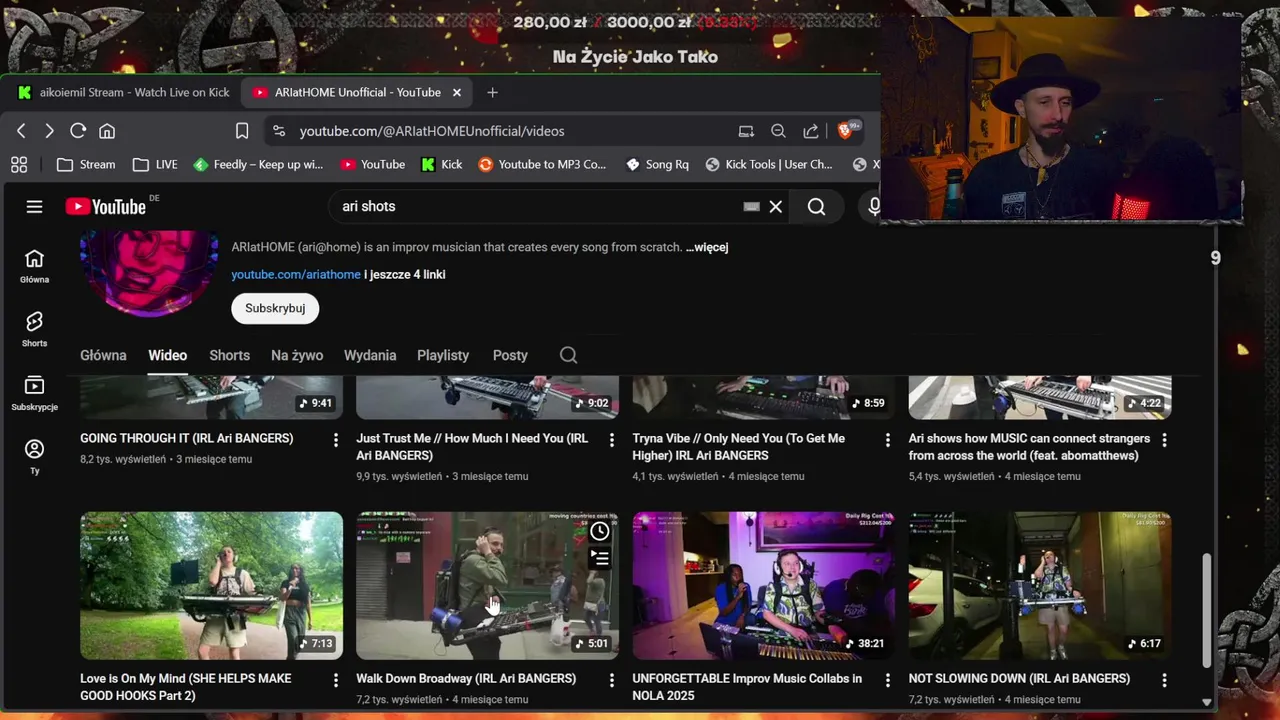Bookmark this page using the bookmark icon
Image resolution: width=1280 pixels, height=720 pixels.
[242, 131]
